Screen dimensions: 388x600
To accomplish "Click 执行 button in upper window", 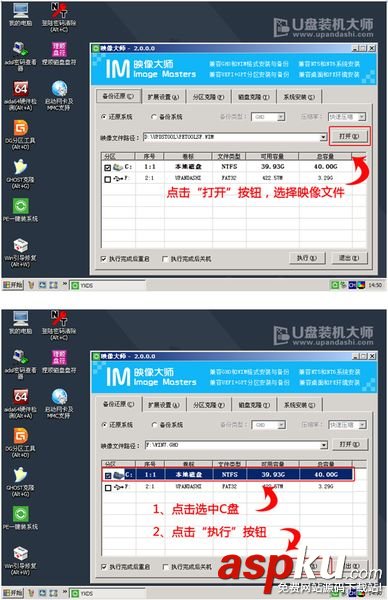I will click(307, 258).
